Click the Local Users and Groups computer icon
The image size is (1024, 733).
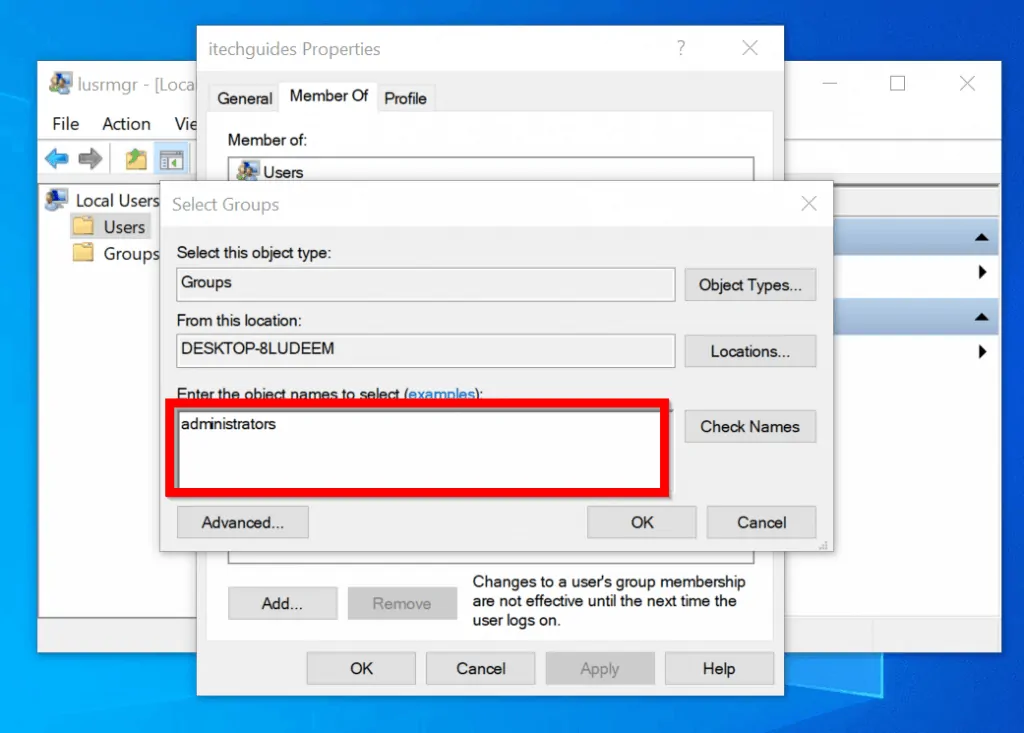pos(55,200)
